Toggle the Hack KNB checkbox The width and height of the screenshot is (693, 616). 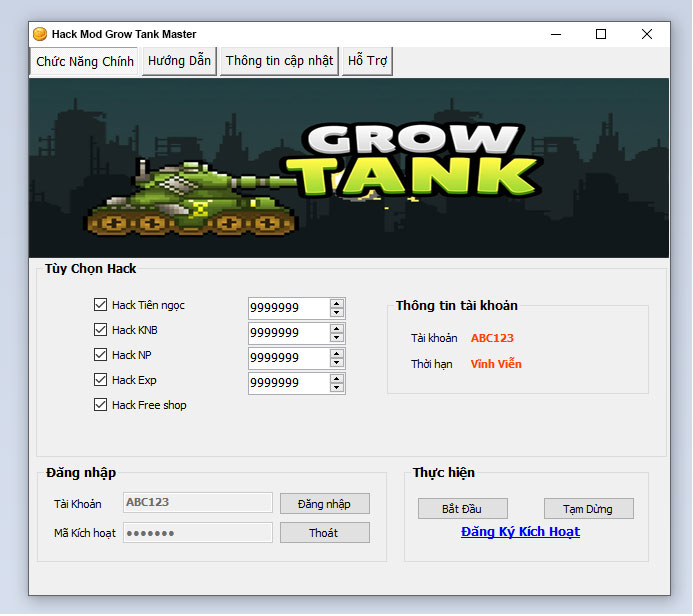point(100,330)
